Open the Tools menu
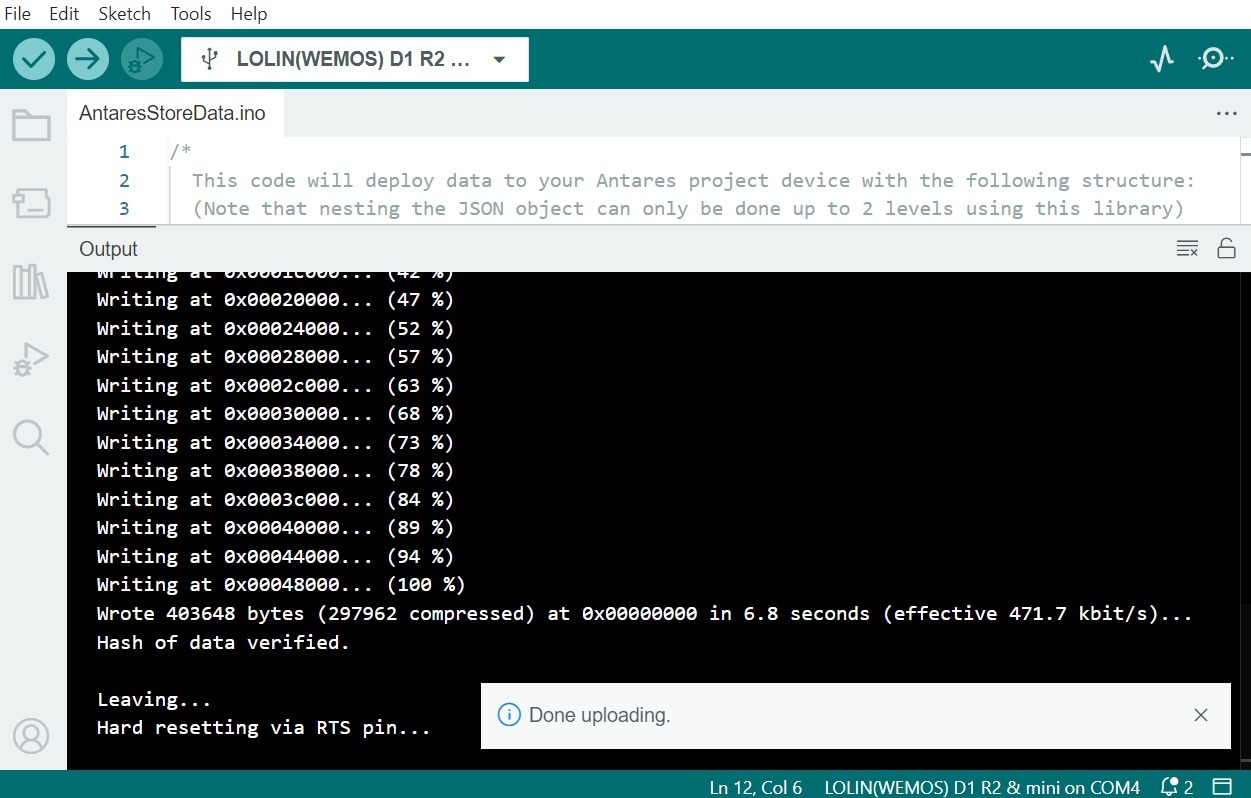This screenshot has width=1251, height=798. (x=190, y=14)
